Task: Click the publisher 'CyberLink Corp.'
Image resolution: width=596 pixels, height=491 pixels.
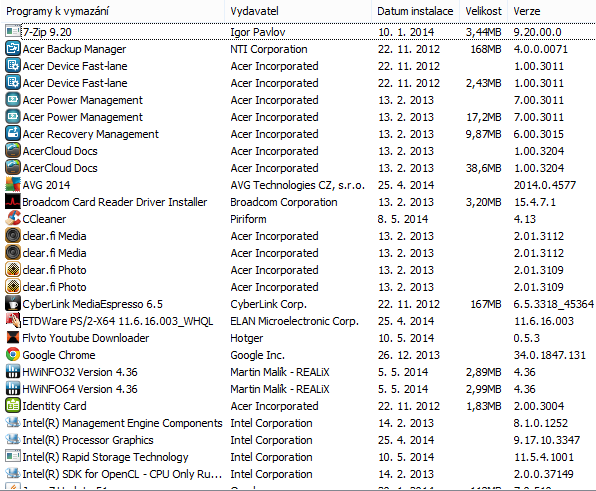Action: pyautogui.click(x=268, y=304)
